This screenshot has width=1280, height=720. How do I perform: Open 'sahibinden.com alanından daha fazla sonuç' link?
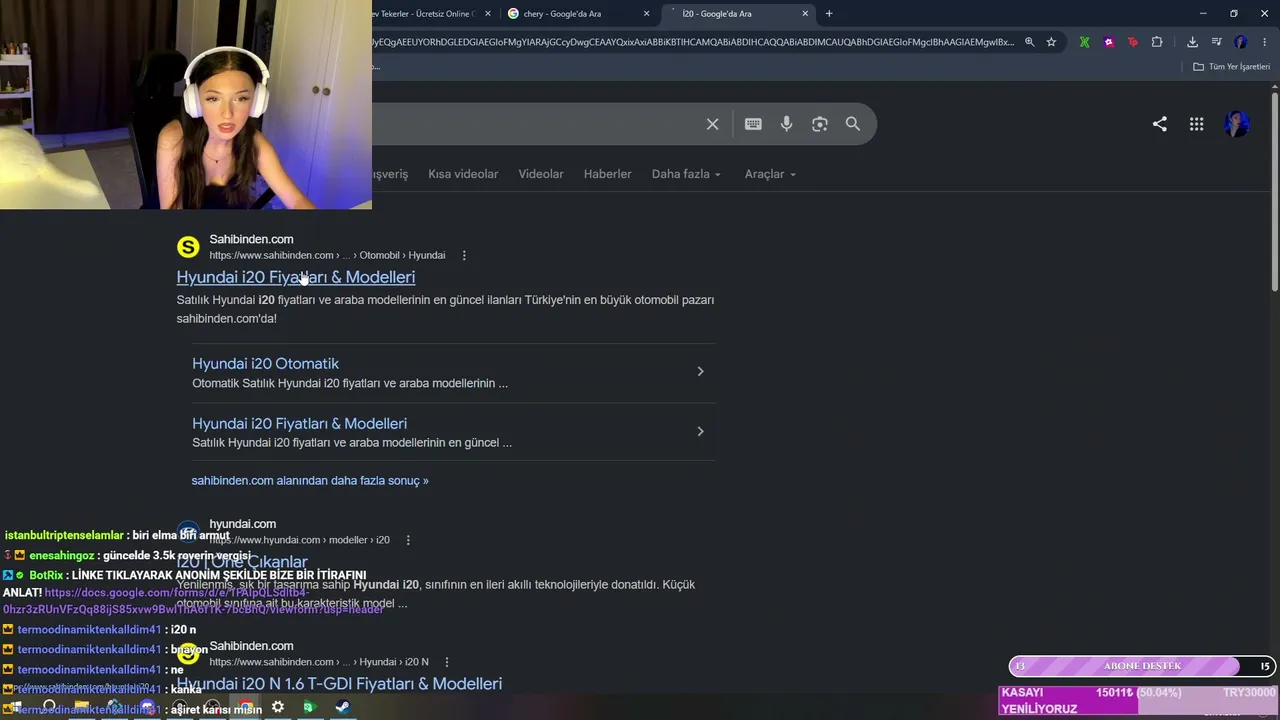[310, 481]
